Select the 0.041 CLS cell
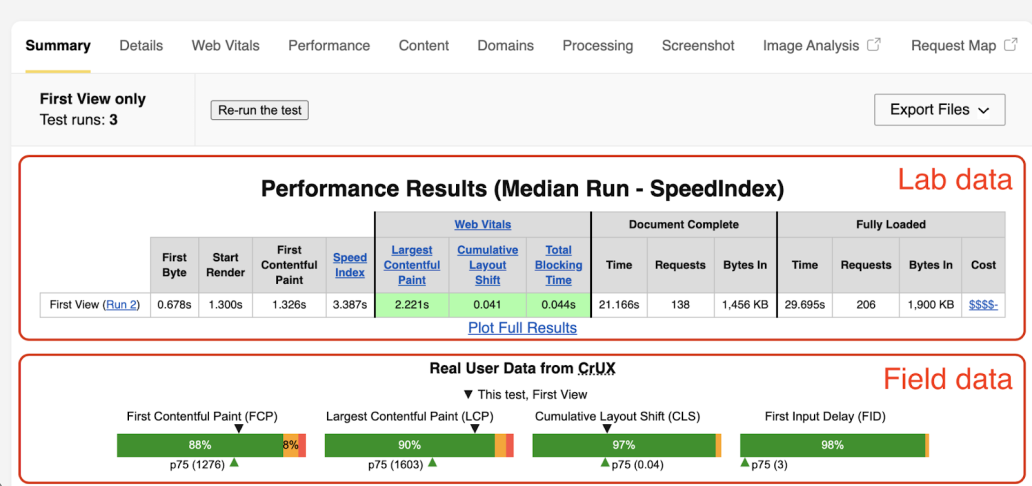The width and height of the screenshot is (1032, 486). (488, 305)
